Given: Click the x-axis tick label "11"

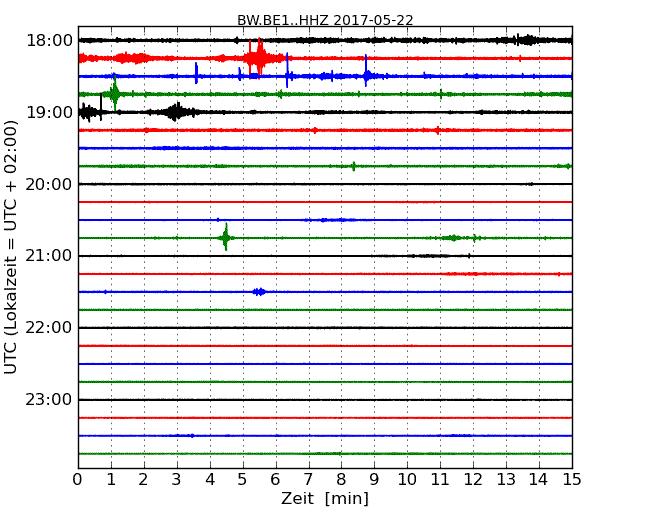Looking at the screenshot, I should (x=440, y=480).
